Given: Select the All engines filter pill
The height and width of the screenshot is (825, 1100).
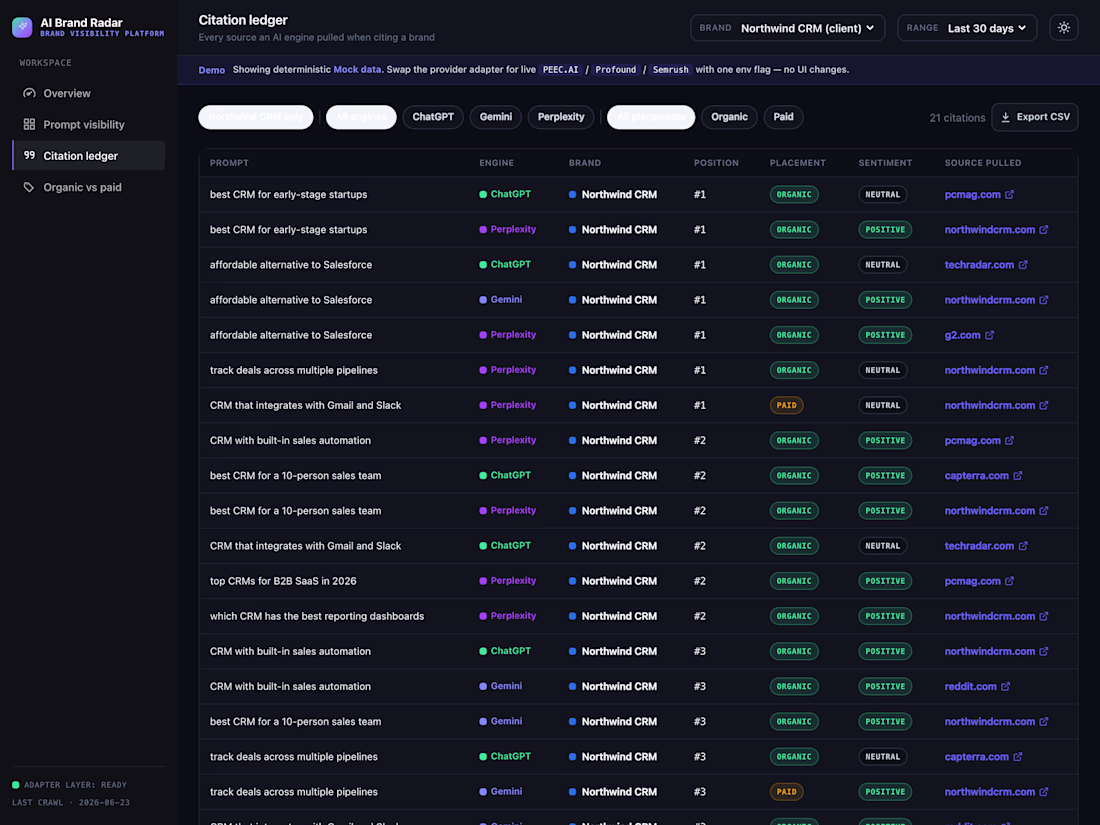Looking at the screenshot, I should pyautogui.click(x=361, y=117).
